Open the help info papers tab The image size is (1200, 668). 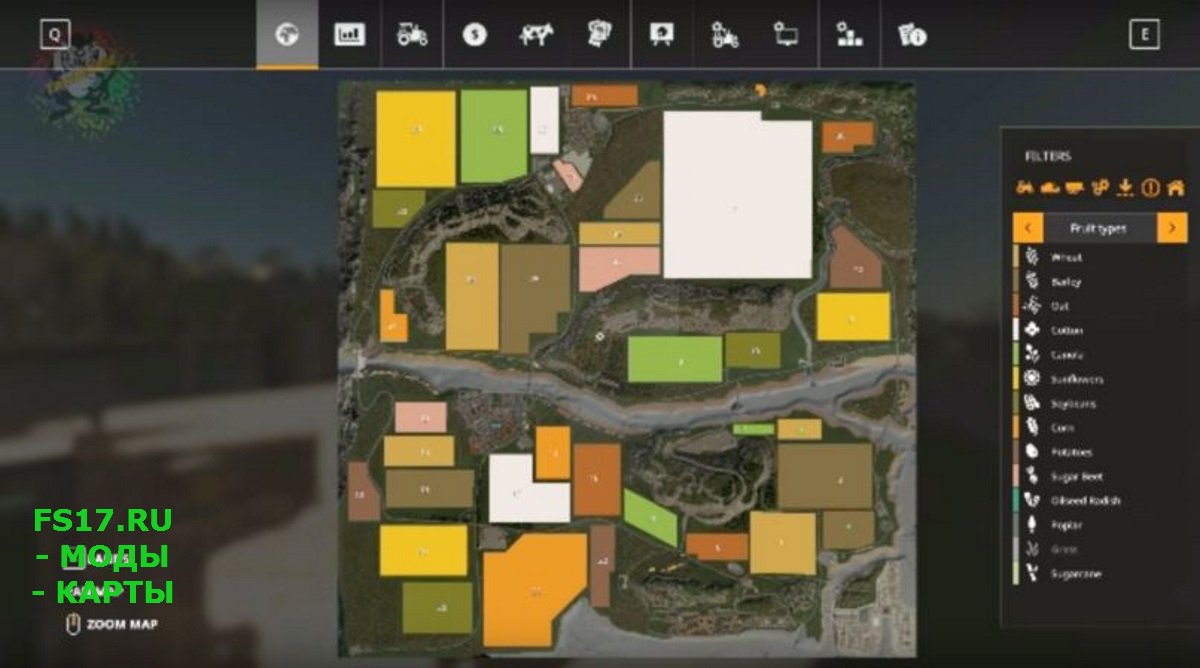pyautogui.click(x=911, y=34)
